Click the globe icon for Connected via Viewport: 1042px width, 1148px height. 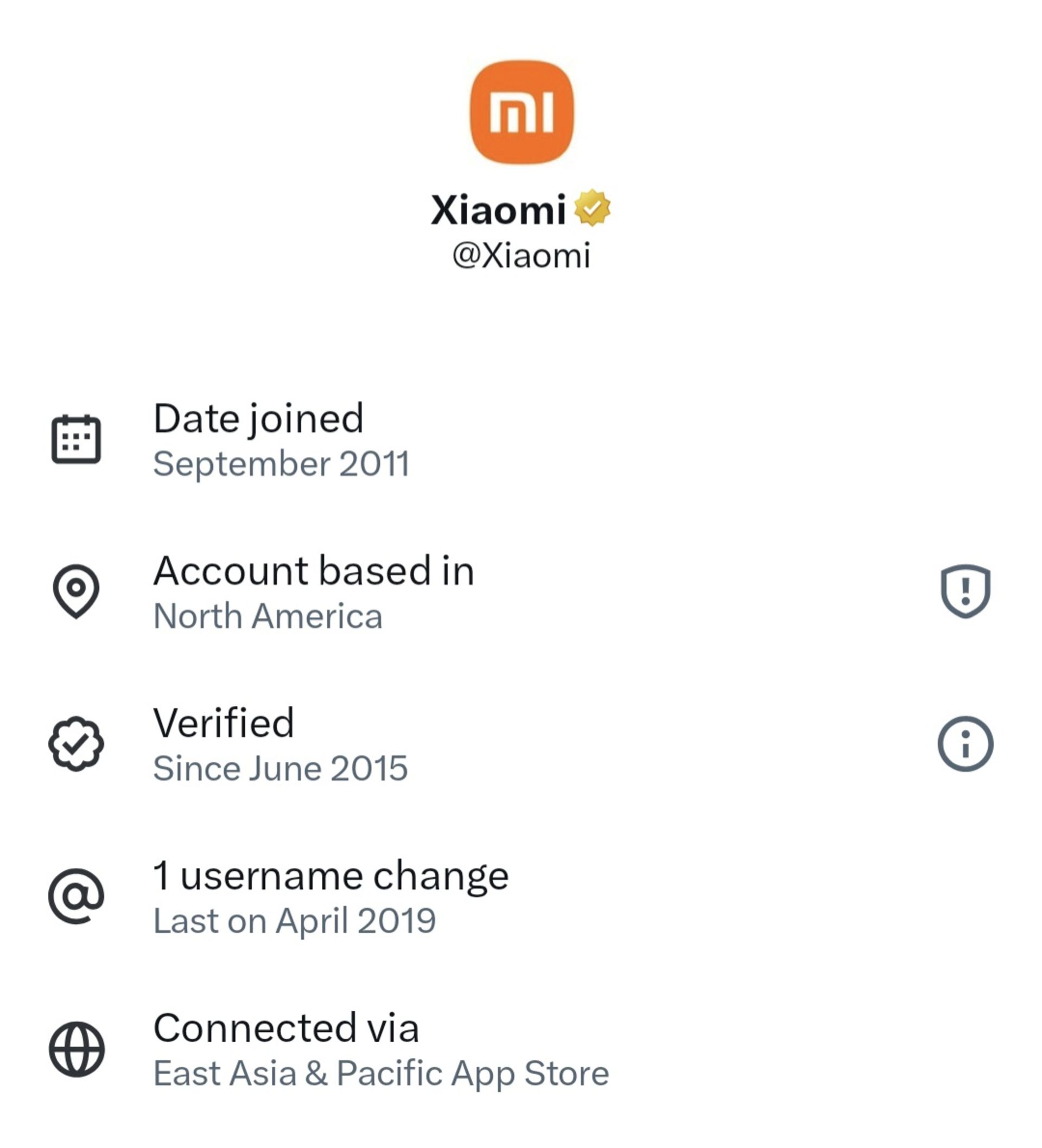tap(77, 1049)
